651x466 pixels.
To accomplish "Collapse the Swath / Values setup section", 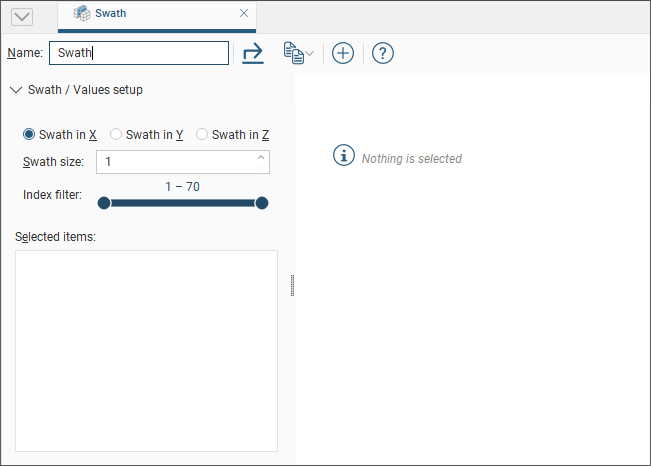I will coord(15,90).
